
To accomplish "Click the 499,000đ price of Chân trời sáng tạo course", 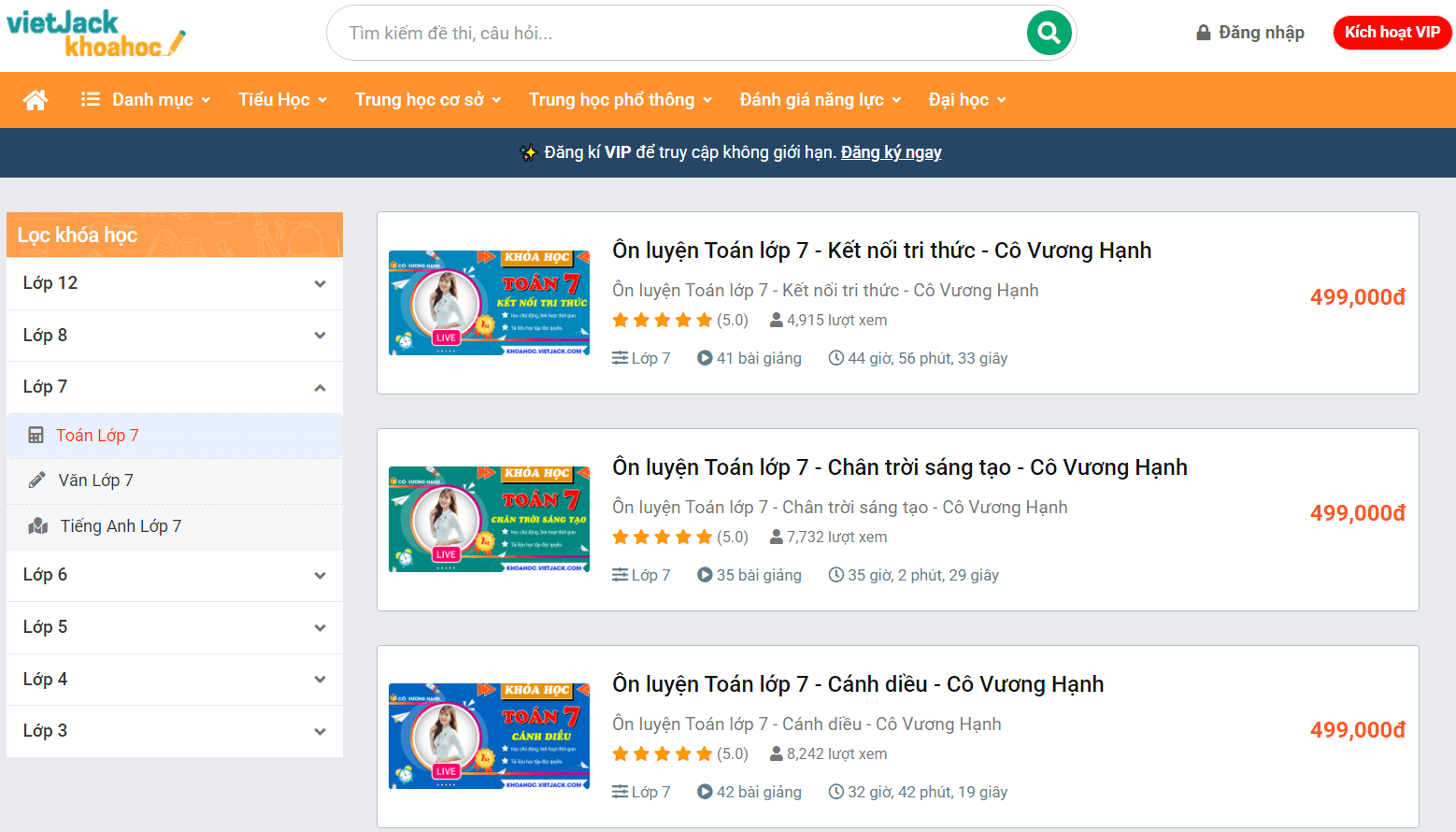I will coord(1358,513).
